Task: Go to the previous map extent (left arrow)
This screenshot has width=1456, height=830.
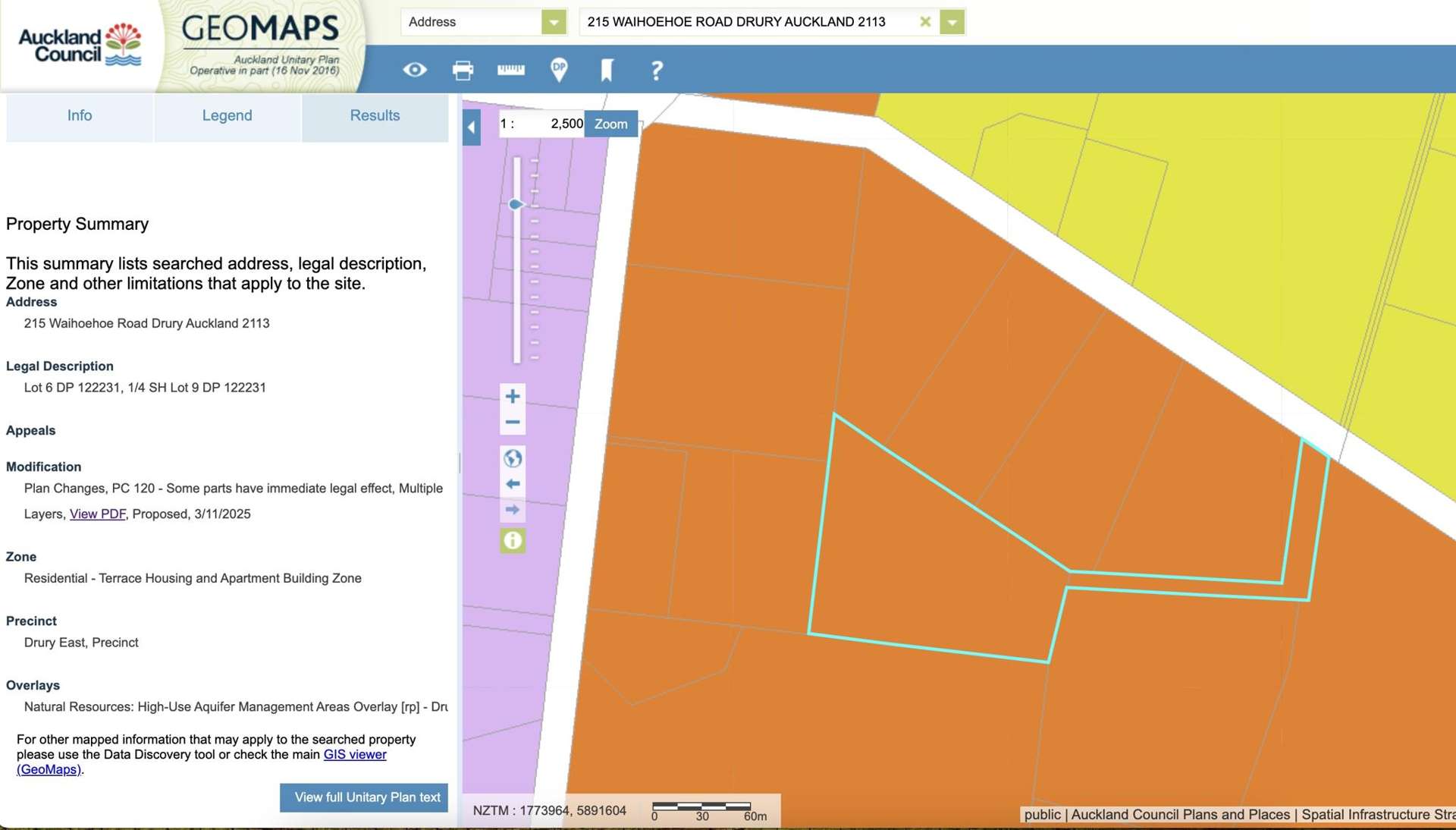Action: click(513, 484)
